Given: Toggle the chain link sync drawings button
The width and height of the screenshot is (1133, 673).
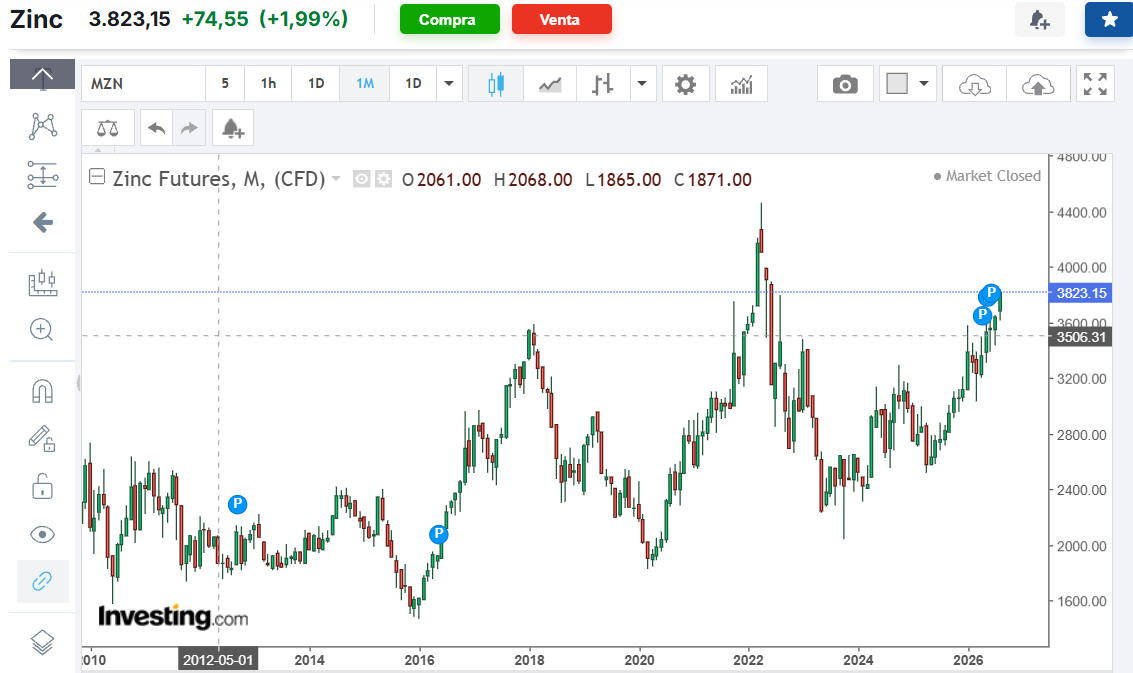Looking at the screenshot, I should 43,581.
